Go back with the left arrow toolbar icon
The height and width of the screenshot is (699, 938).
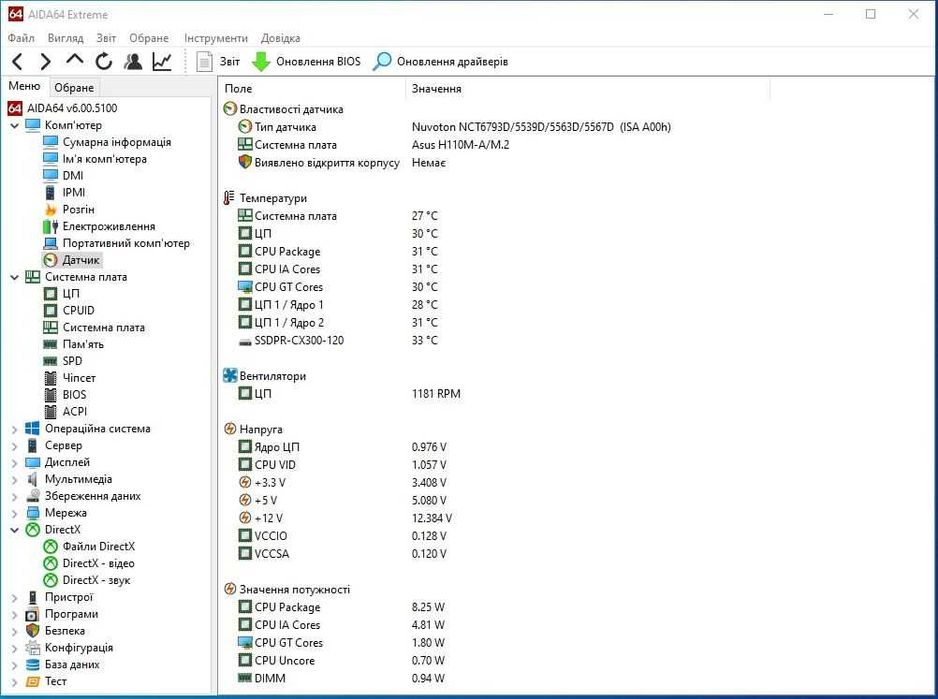(x=18, y=61)
